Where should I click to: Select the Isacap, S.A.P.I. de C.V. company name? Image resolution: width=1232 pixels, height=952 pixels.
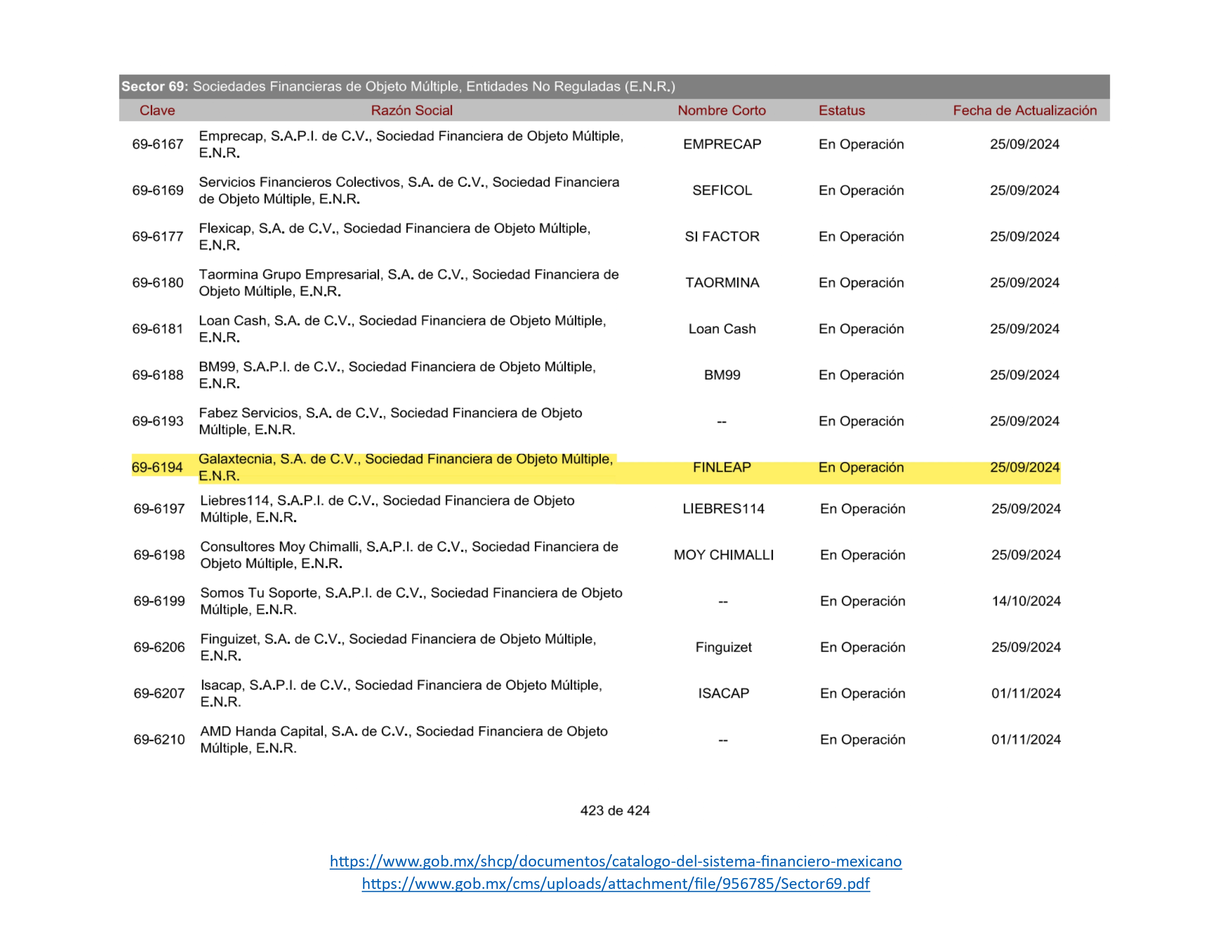pos(402,694)
